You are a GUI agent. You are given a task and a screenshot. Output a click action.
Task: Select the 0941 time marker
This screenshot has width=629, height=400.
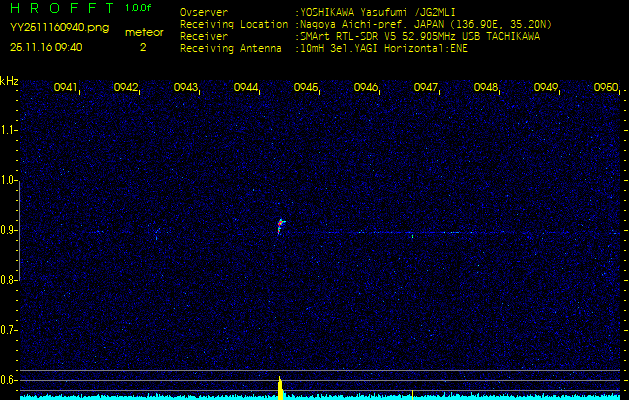tap(66, 88)
